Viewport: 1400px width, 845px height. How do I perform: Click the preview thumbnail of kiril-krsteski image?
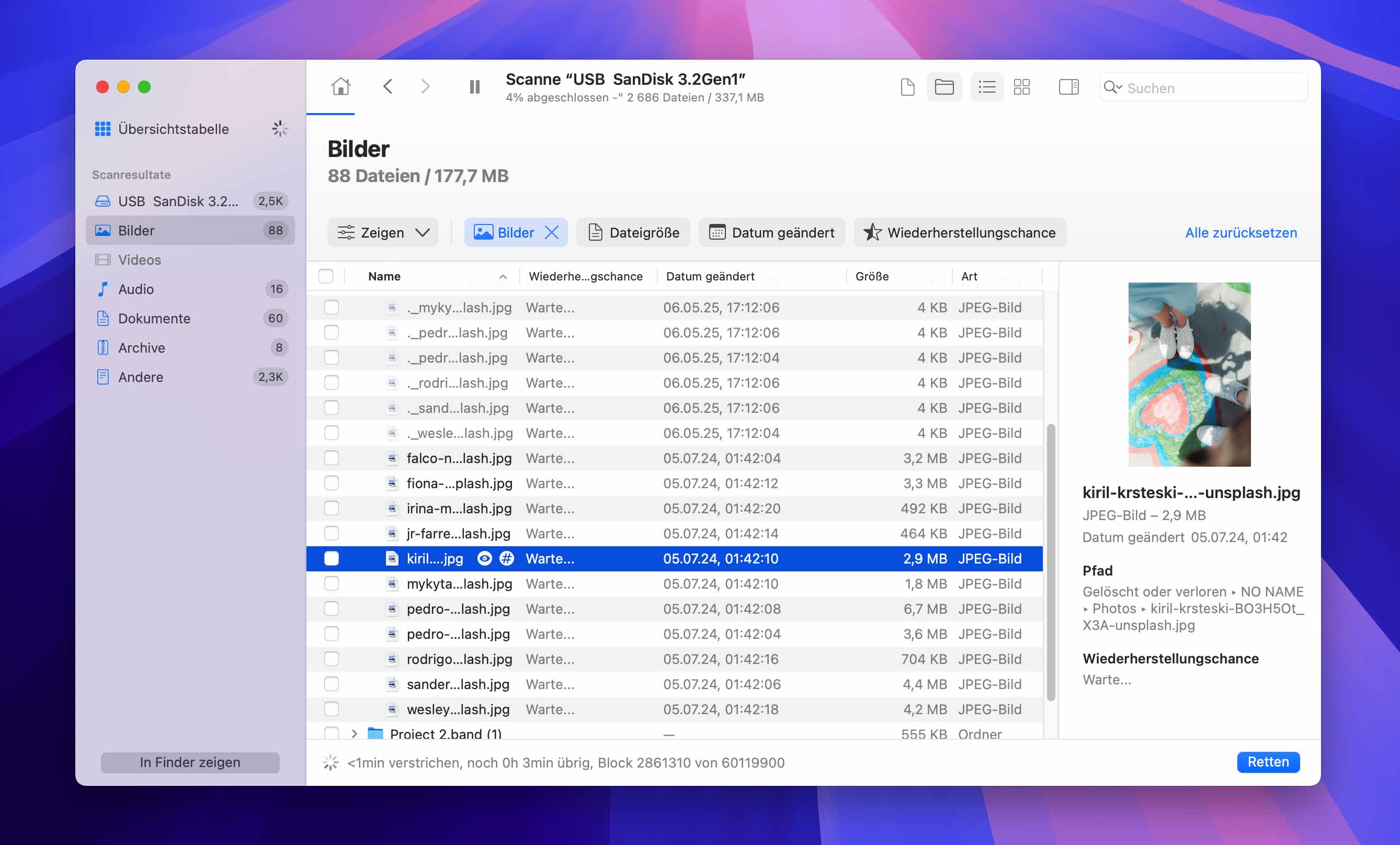1189,374
